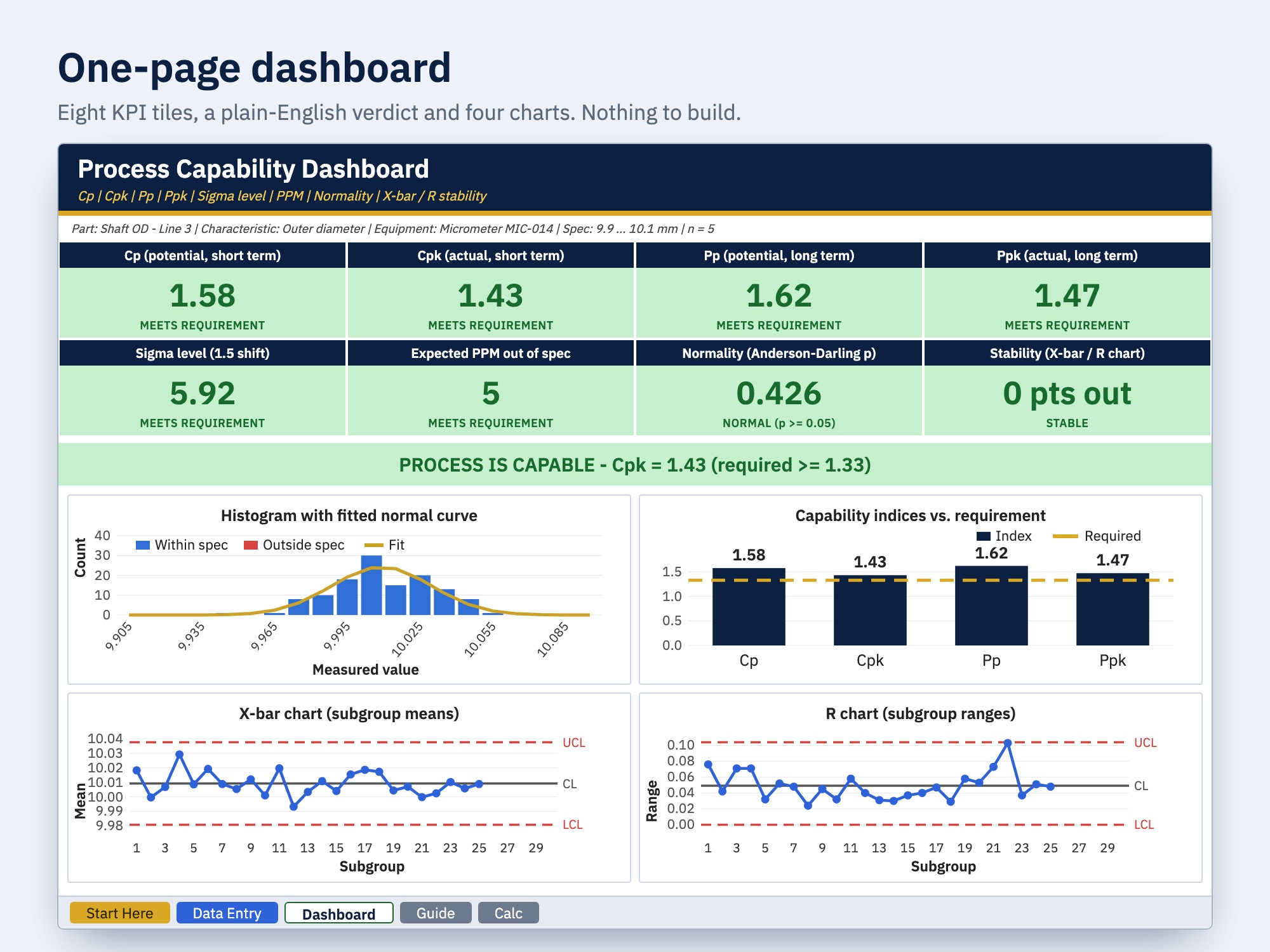This screenshot has height=952, width=1270.
Task: Select the Pp bar in capability chart
Action: (991, 605)
